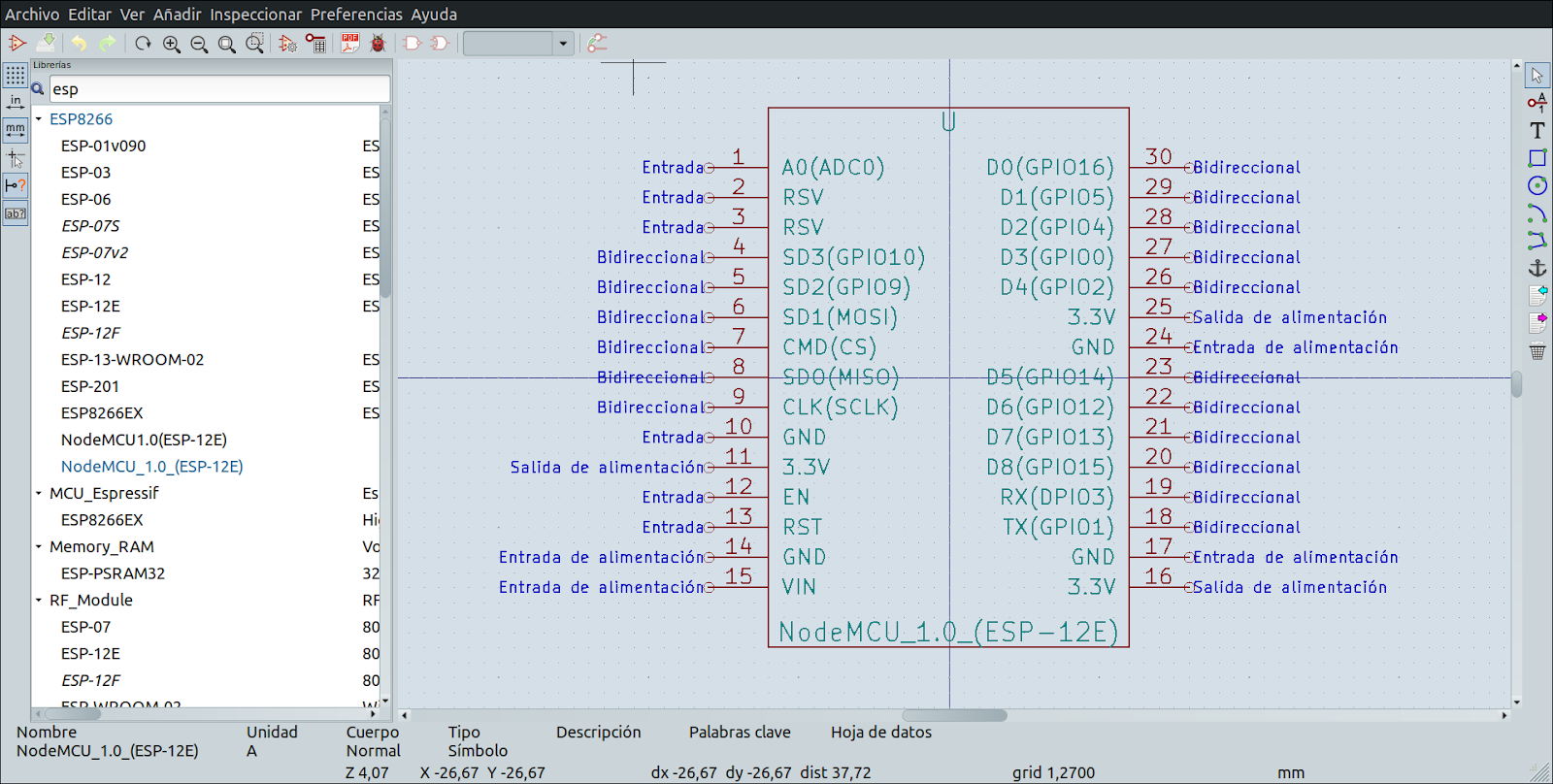Click the export drawing icon
The image size is (1553, 784).
tap(1537, 322)
